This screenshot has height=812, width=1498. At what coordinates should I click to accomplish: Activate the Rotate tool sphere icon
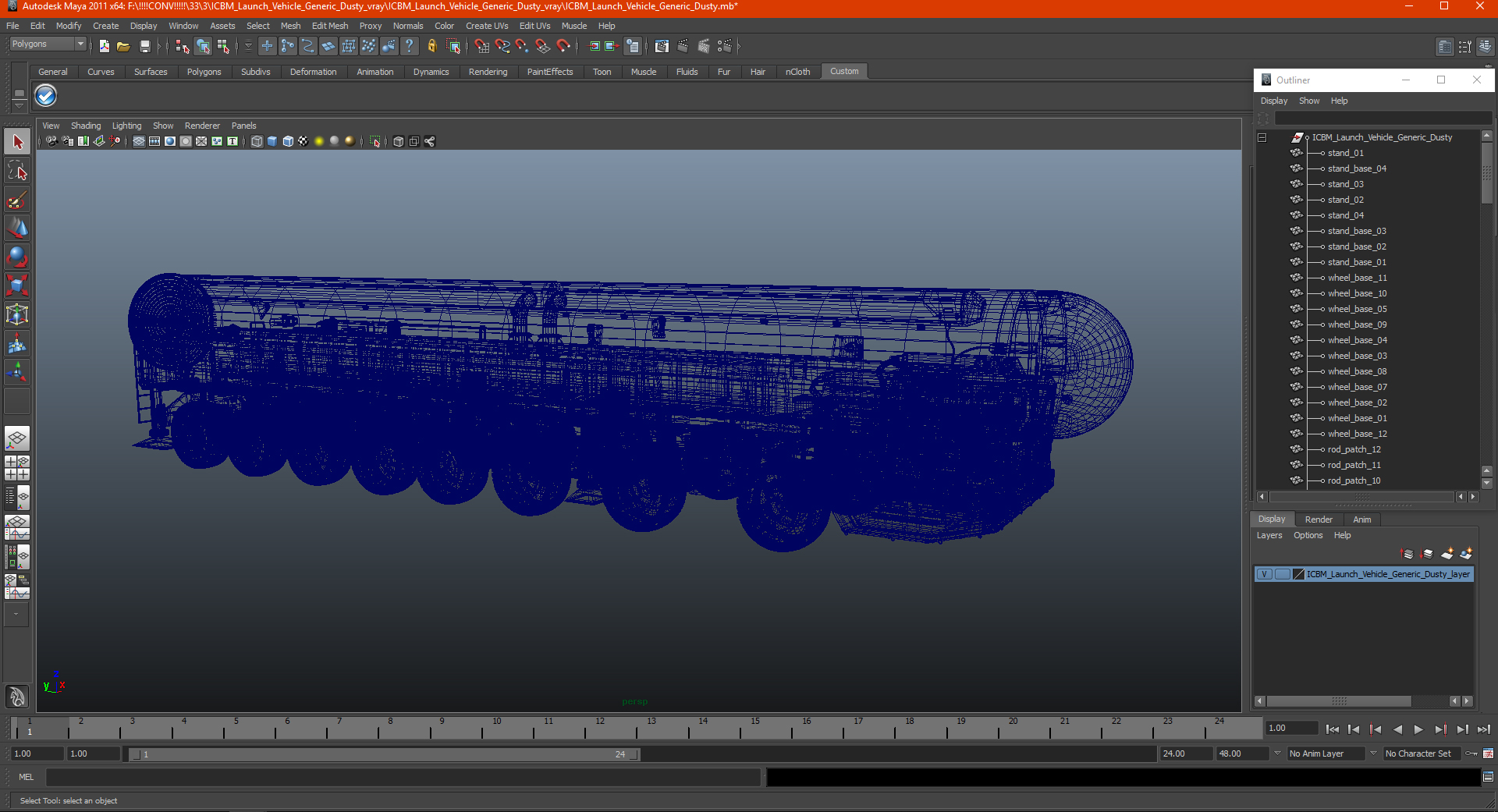17,257
